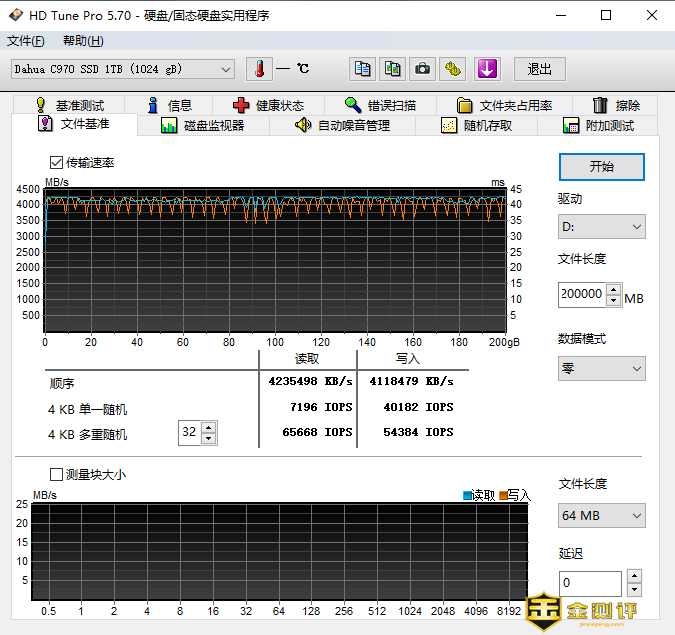Open the 文件(F) menu
675x635 pixels.
[26, 41]
